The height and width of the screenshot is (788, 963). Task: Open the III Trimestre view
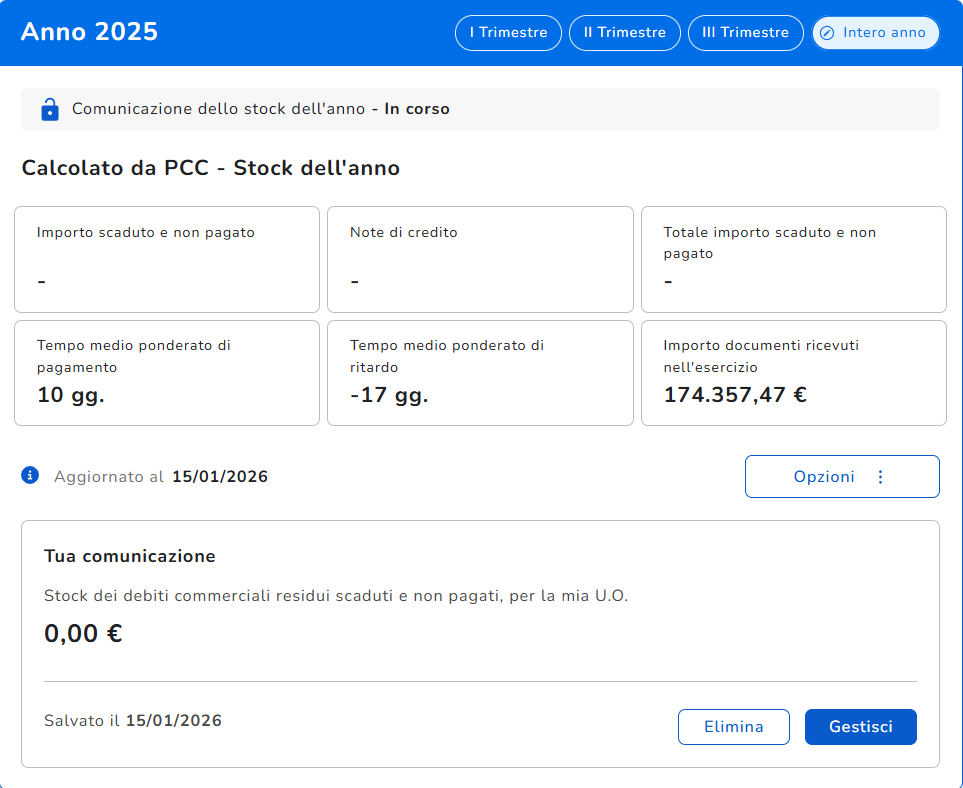[x=745, y=33]
